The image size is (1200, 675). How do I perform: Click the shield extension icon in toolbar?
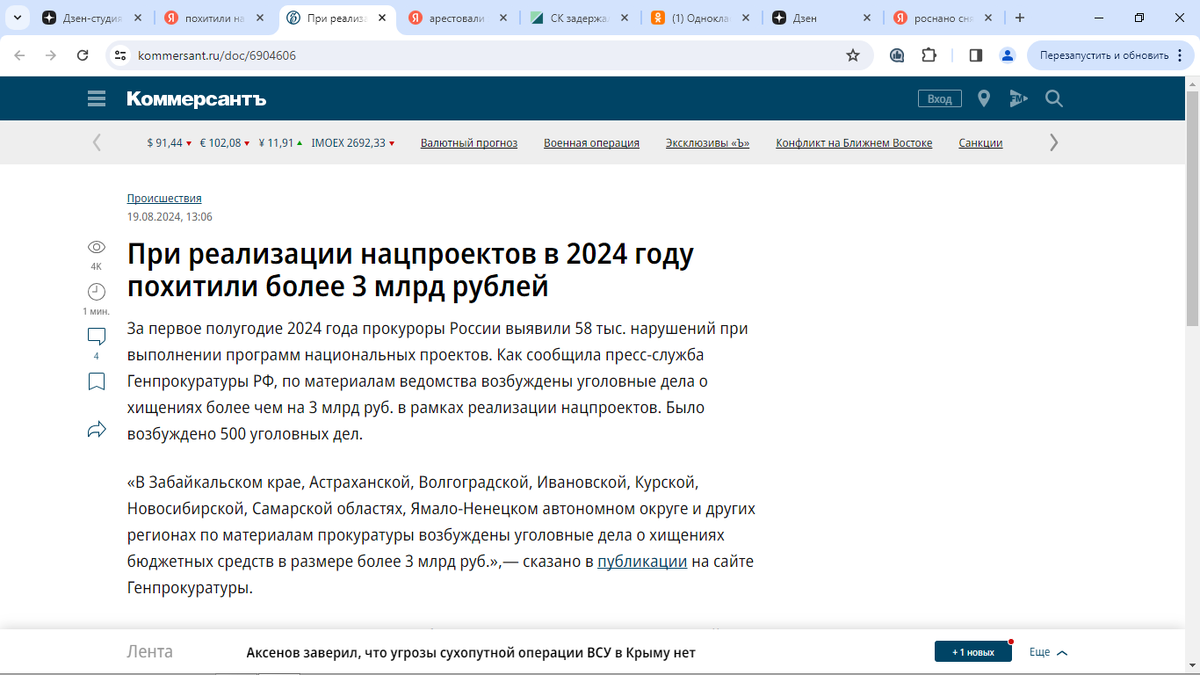pyautogui.click(x=897, y=55)
